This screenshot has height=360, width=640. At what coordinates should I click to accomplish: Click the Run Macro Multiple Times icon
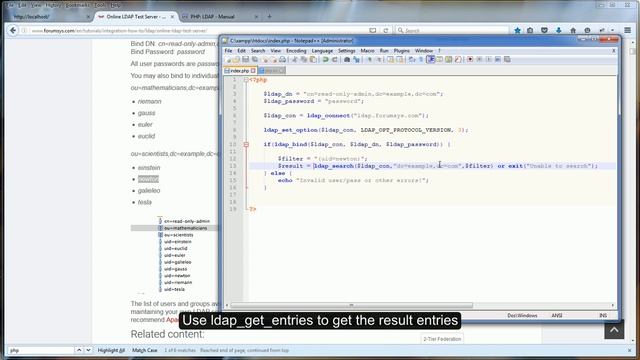(x=498, y=60)
